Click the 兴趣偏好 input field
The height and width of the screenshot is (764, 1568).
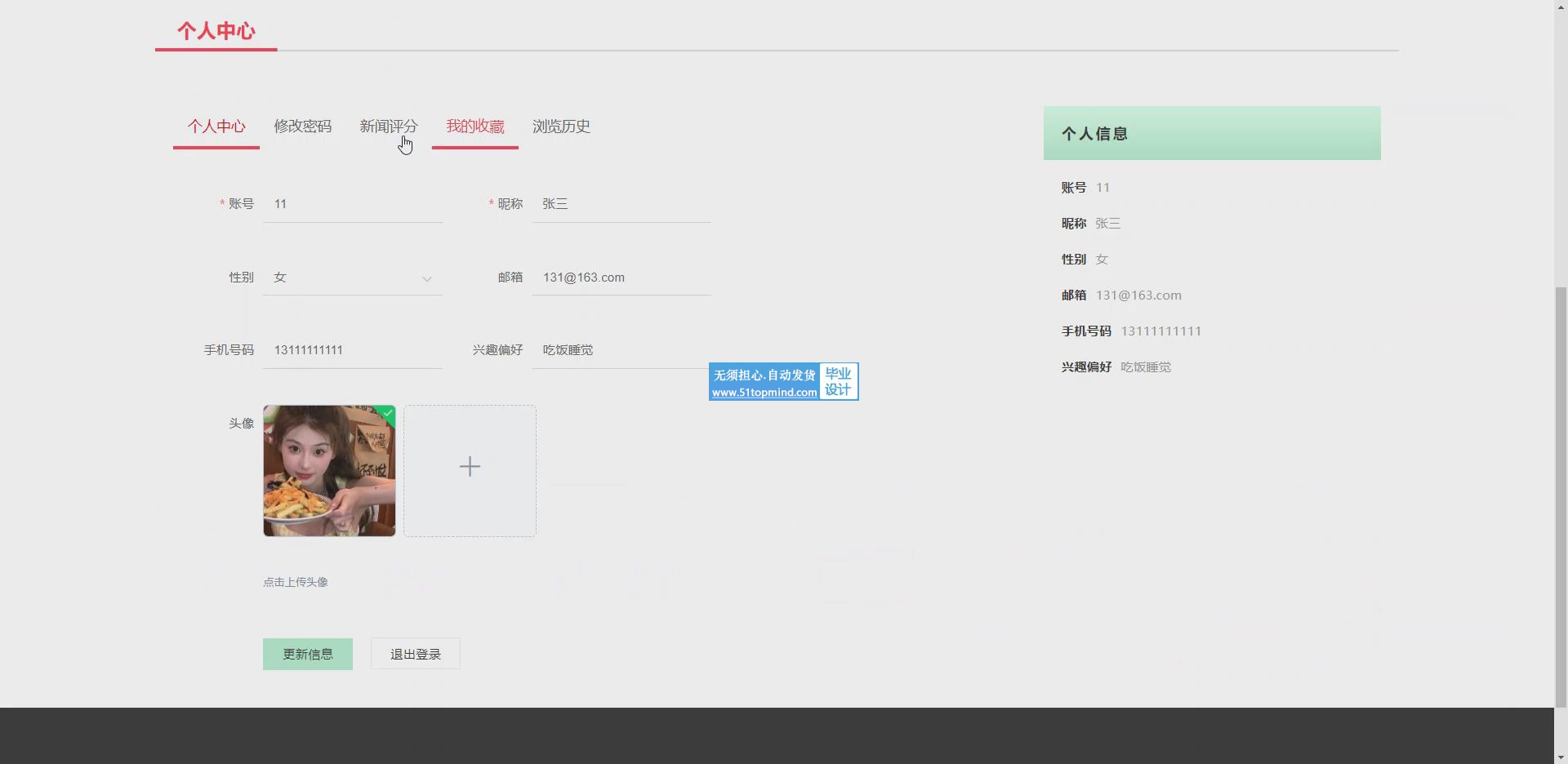621,350
